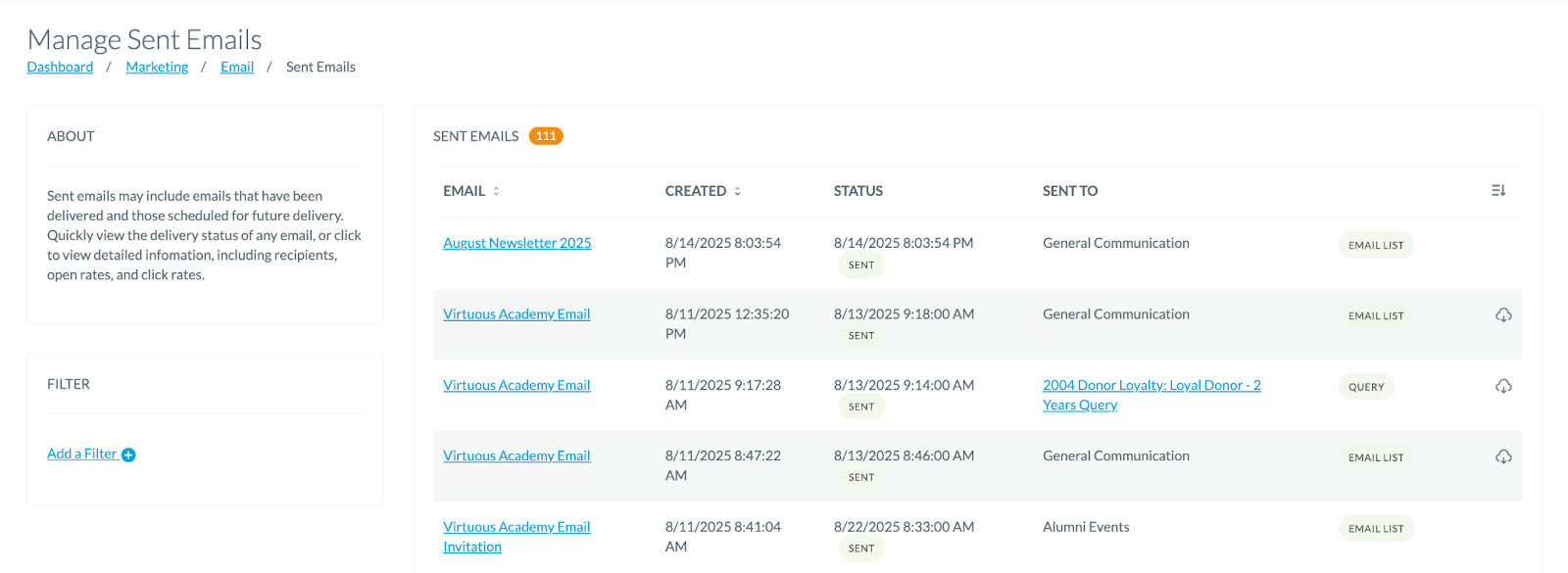Go to Dashboard breadcrumb
This screenshot has height=573, width=1568.
click(60, 67)
